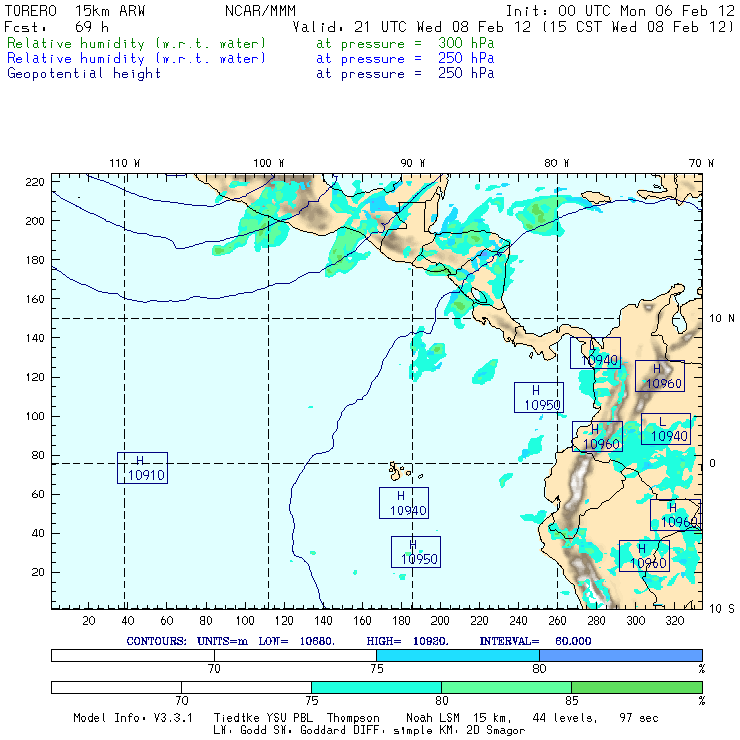Screen dimensions: 740x740
Task: Click the '220' tick label on vertical axis
Action: click(x=34, y=182)
